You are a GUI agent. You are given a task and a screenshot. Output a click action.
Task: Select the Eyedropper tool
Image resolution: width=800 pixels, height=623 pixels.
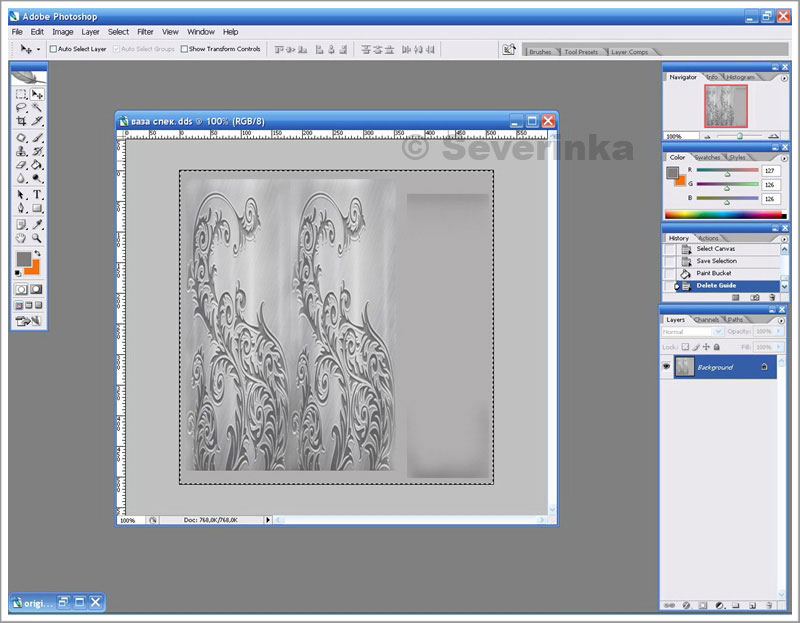point(37,224)
